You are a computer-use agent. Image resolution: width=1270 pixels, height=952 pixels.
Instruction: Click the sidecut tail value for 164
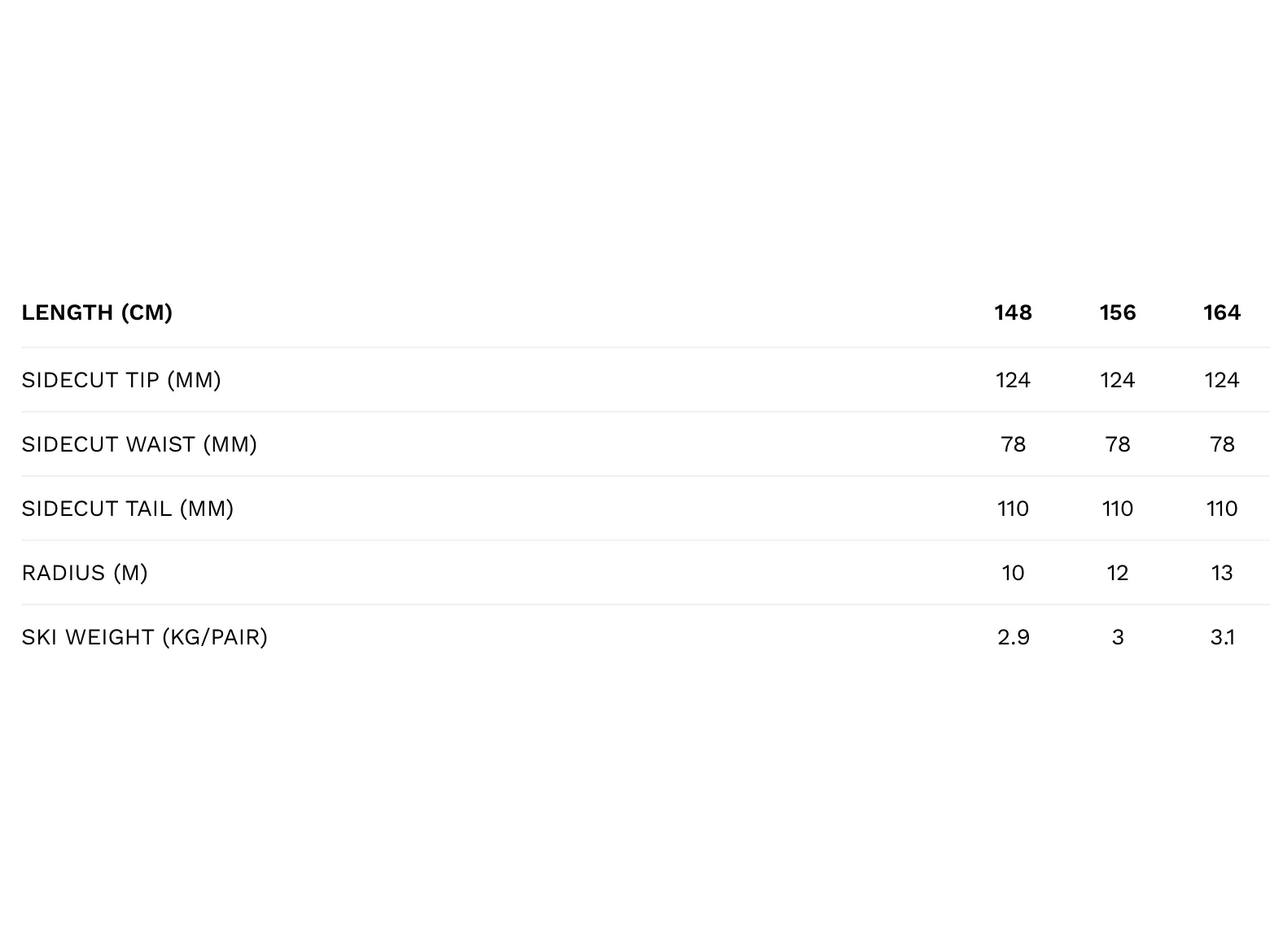pos(1222,509)
